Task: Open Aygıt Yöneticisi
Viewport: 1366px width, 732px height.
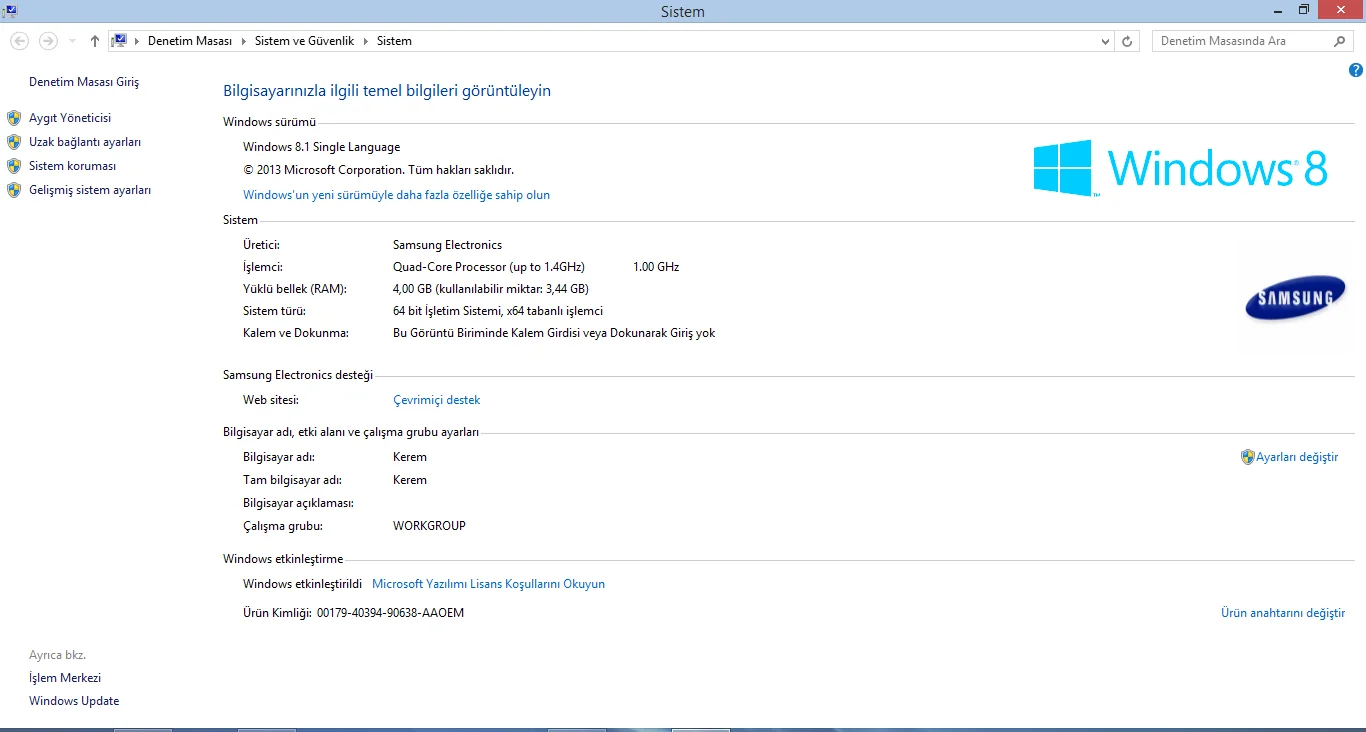Action: point(70,118)
